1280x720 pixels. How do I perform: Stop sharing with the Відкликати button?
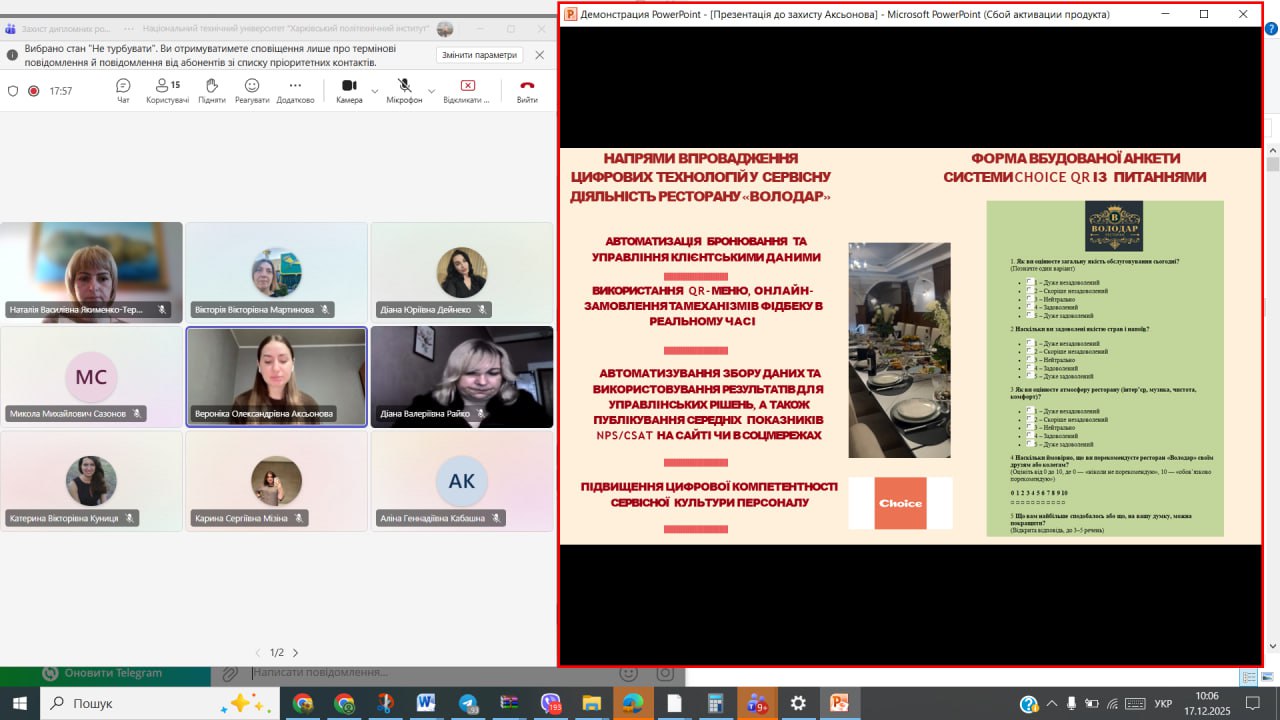(467, 90)
